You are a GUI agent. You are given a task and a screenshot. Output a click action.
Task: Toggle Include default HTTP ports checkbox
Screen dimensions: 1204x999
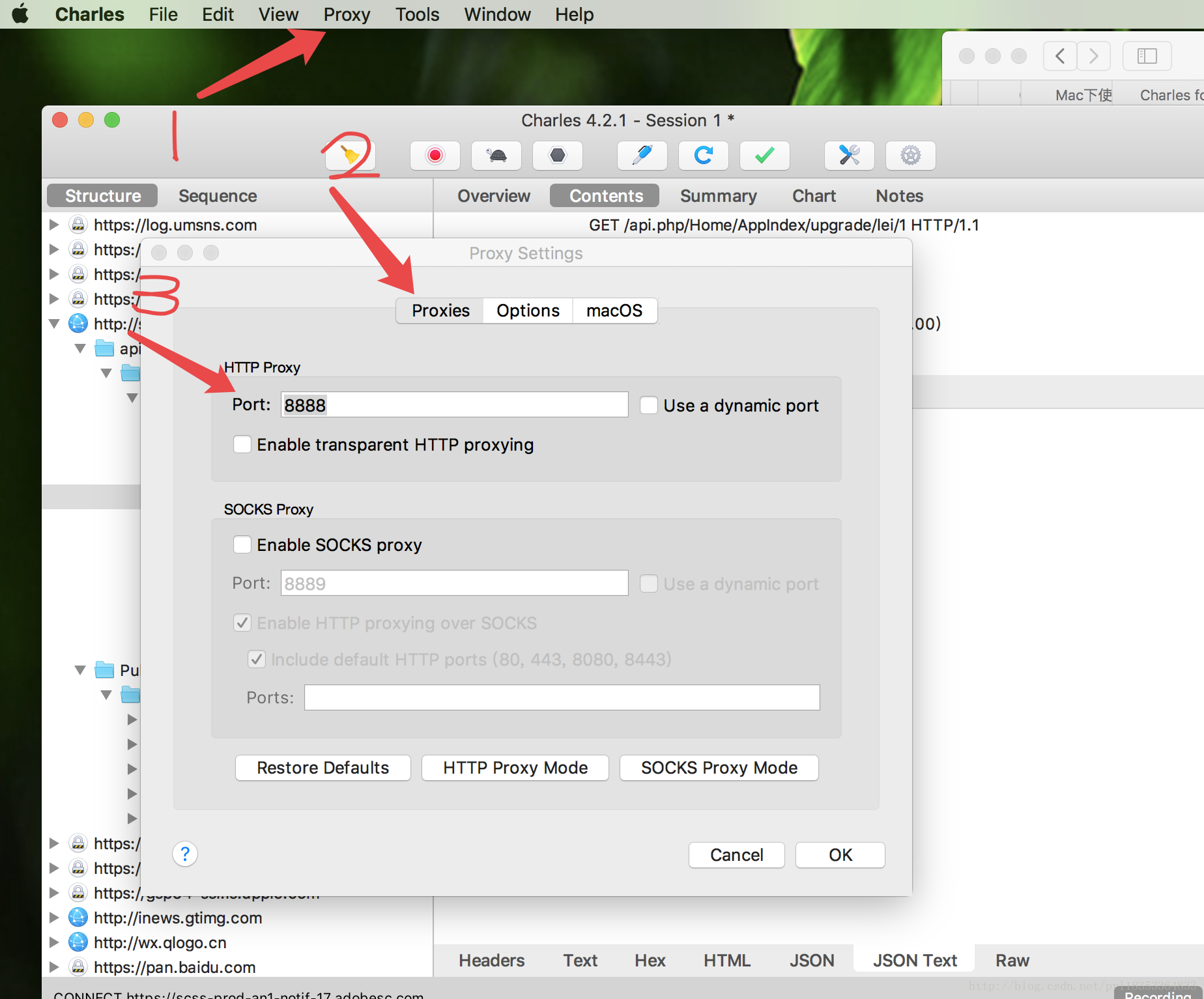coord(256,659)
